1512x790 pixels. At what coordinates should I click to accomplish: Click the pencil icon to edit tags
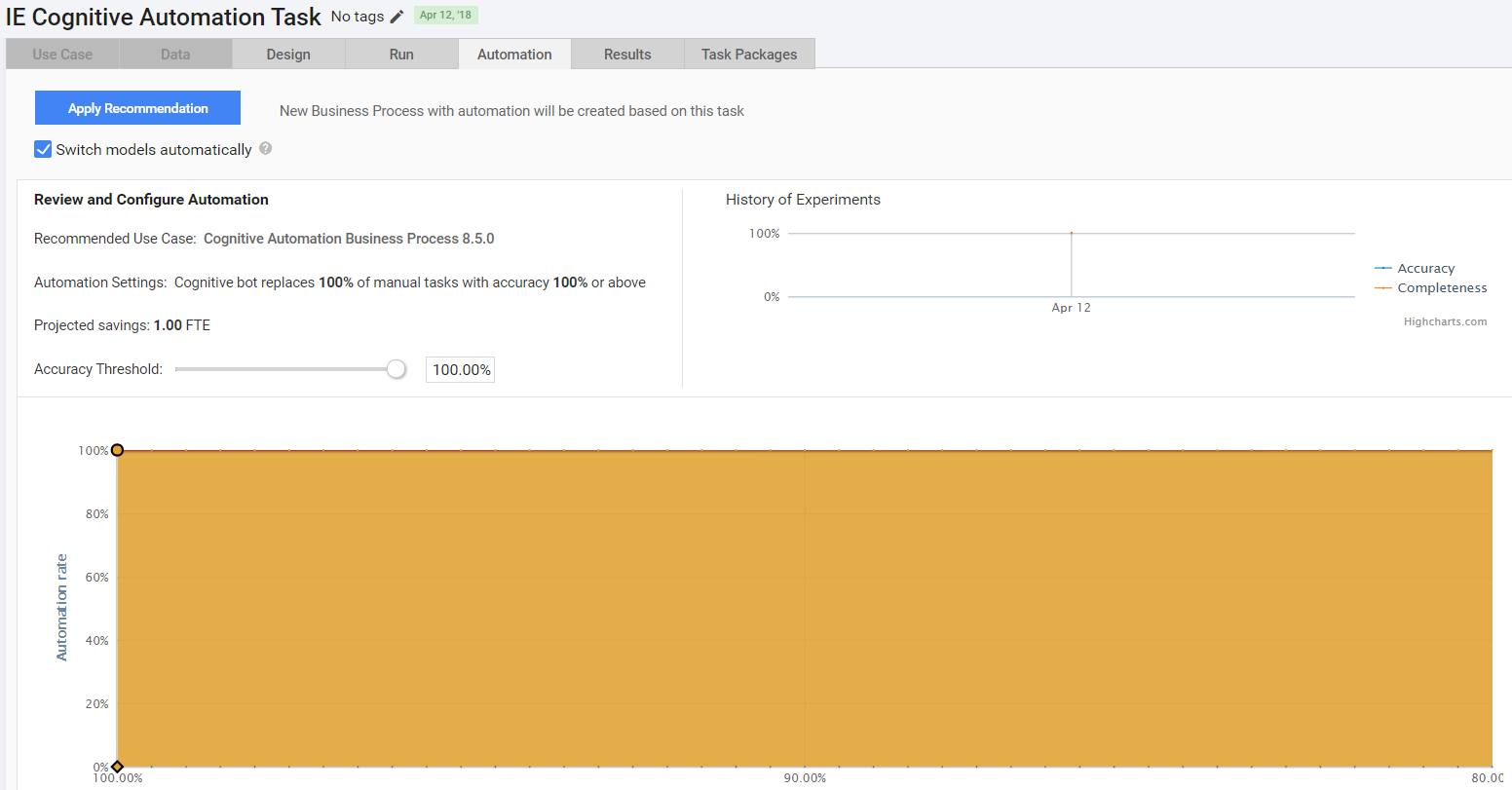[x=397, y=17]
